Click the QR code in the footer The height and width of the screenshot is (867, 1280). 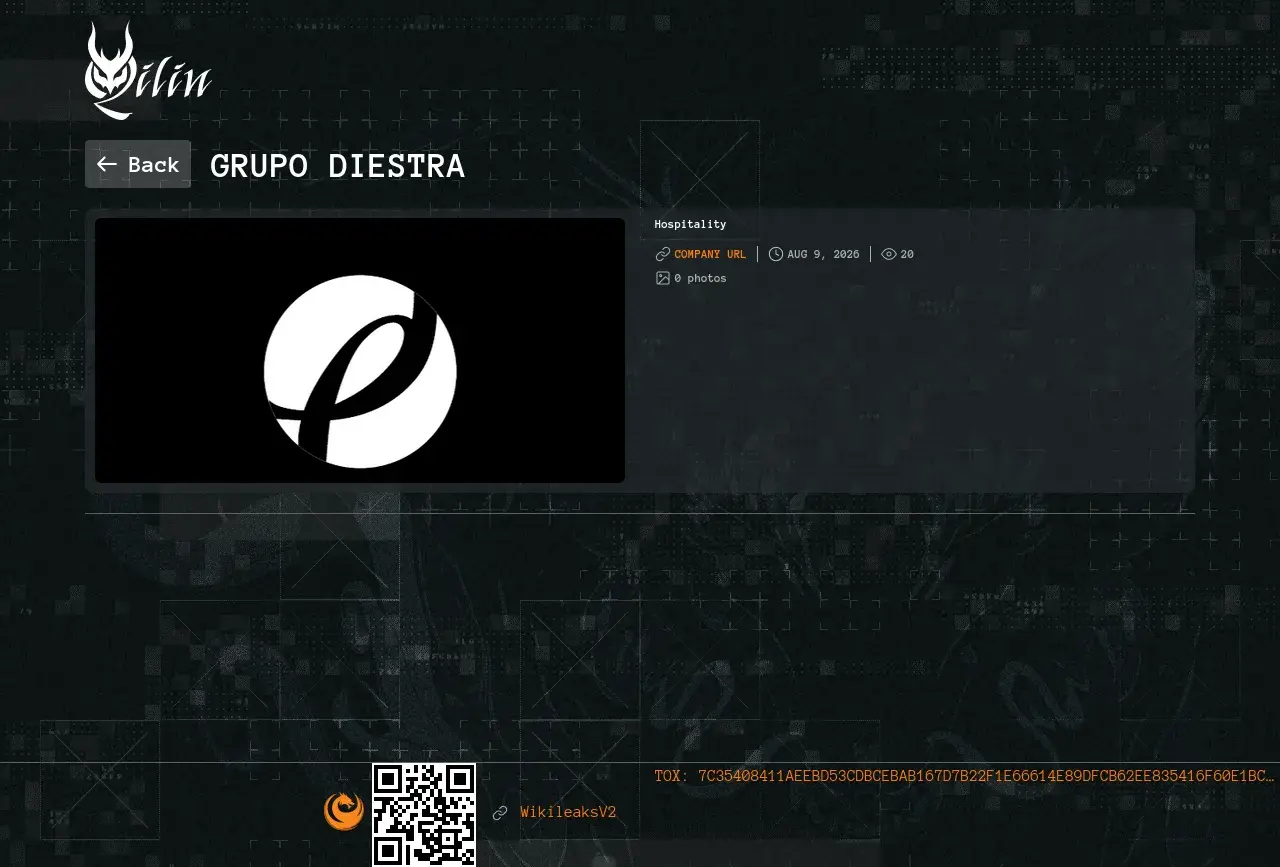point(424,815)
